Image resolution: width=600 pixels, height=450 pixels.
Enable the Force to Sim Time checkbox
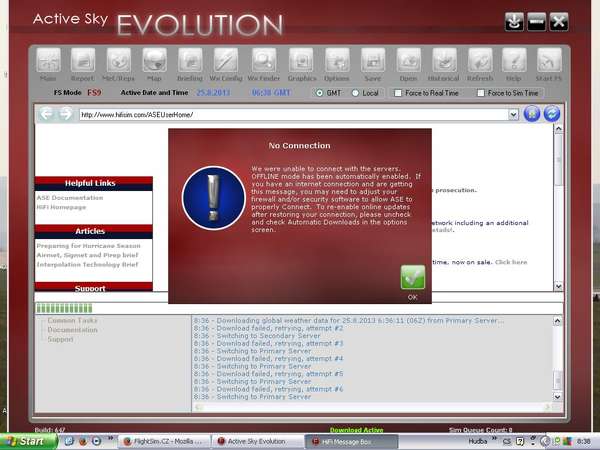pos(481,93)
